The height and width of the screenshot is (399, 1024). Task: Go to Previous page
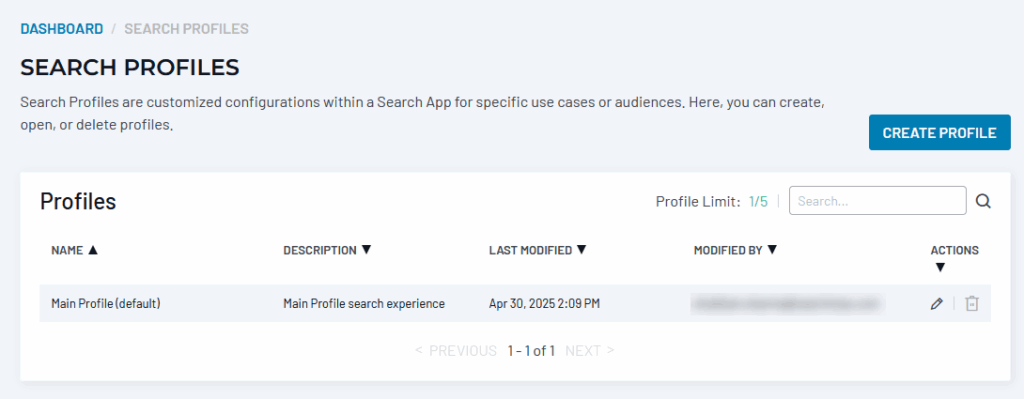456,351
